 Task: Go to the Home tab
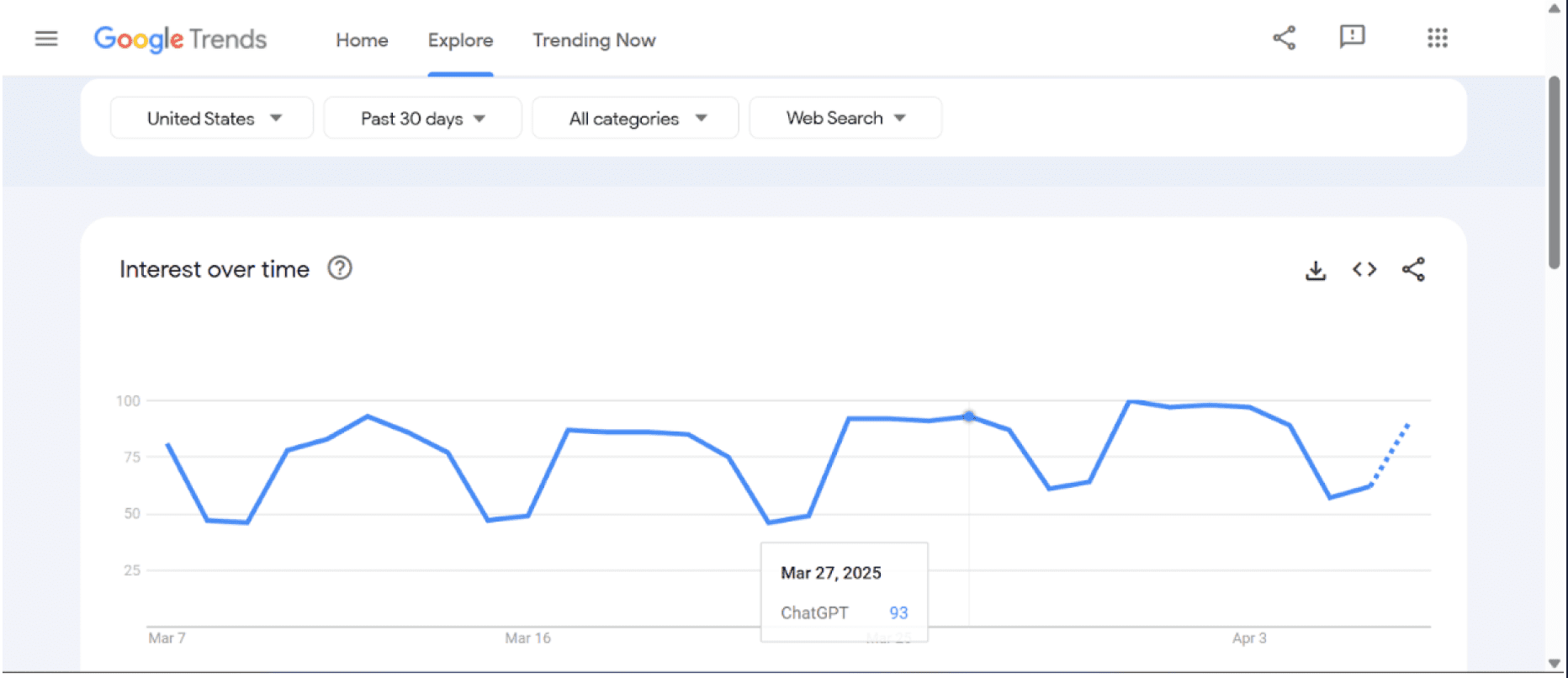coord(362,40)
